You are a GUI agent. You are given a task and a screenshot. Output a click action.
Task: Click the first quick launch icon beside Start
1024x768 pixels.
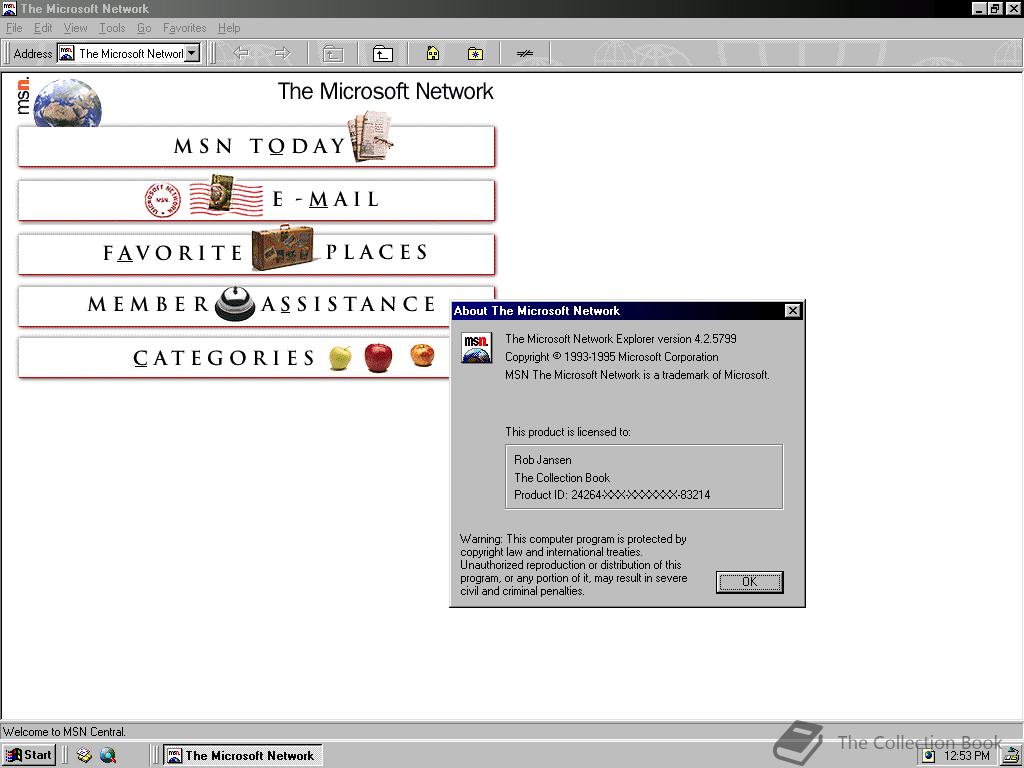coord(84,756)
